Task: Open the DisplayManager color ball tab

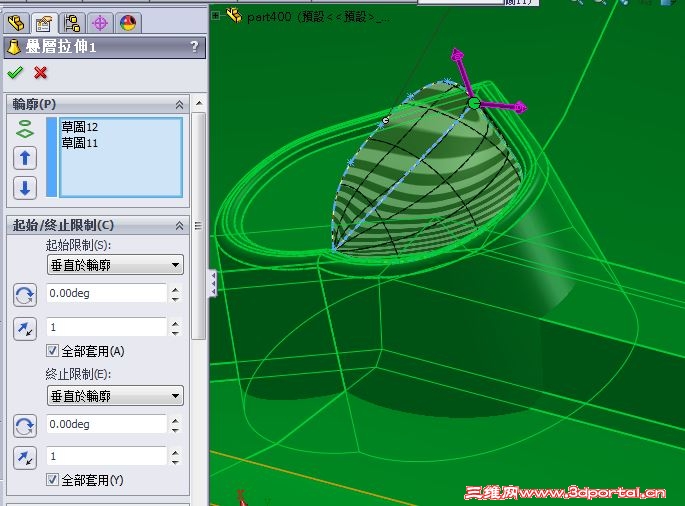Action: [x=128, y=23]
